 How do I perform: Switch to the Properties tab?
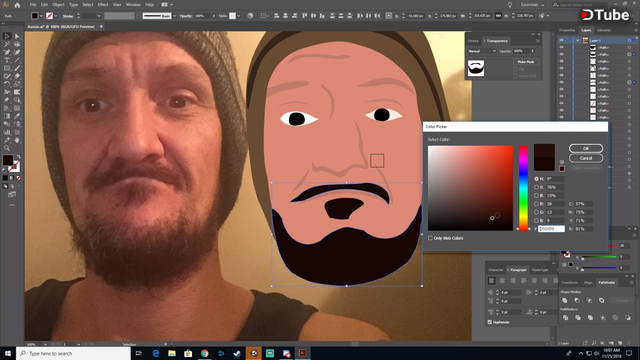point(567,30)
